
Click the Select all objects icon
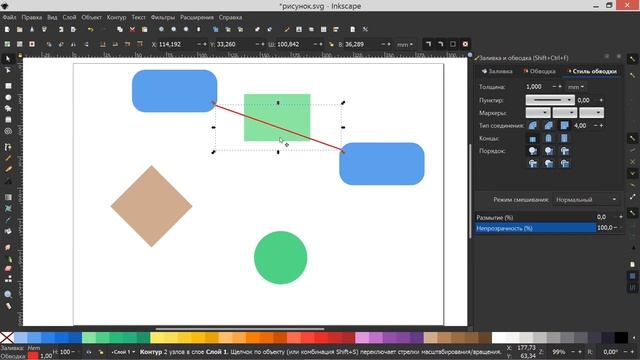tap(7, 44)
